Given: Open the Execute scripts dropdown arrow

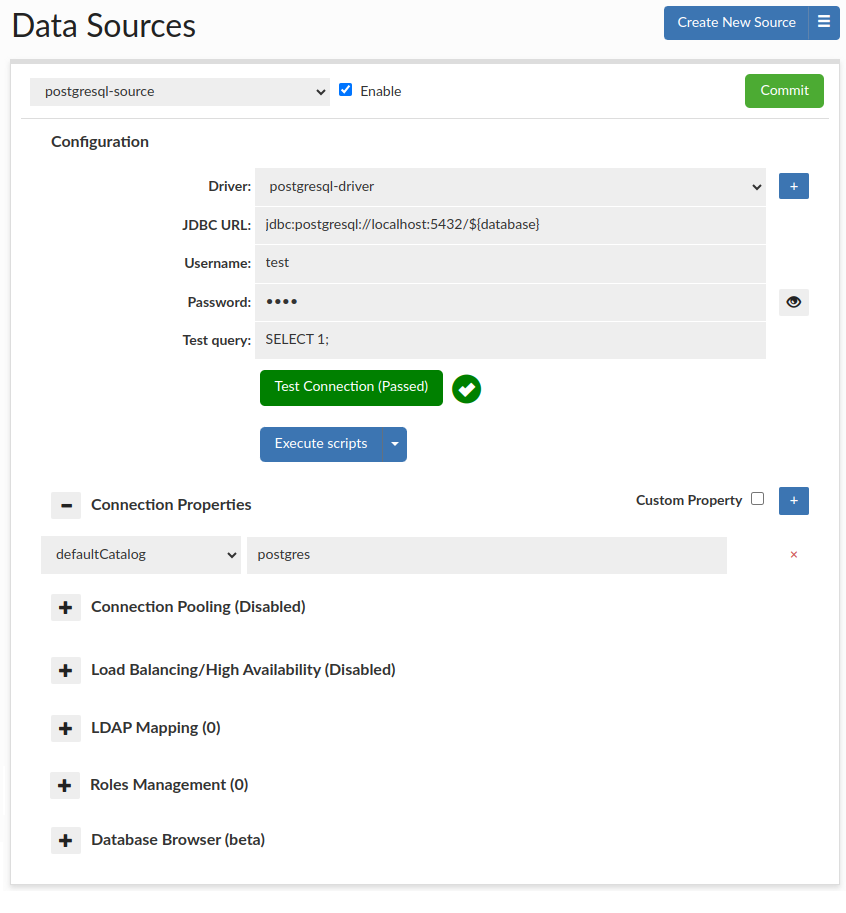Looking at the screenshot, I should point(395,444).
